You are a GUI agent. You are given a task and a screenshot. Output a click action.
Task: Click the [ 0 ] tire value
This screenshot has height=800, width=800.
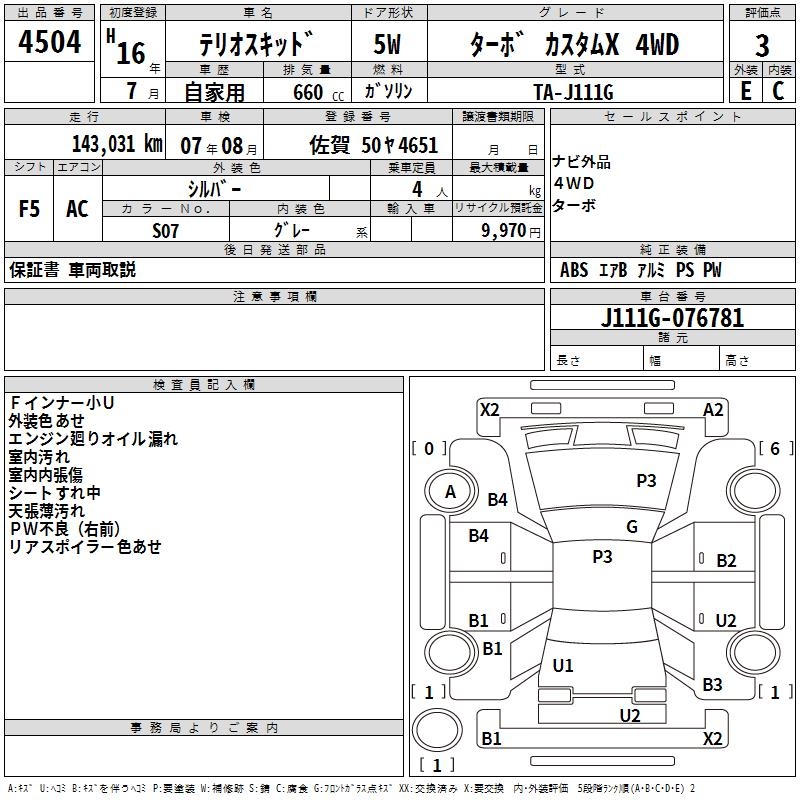[429, 448]
